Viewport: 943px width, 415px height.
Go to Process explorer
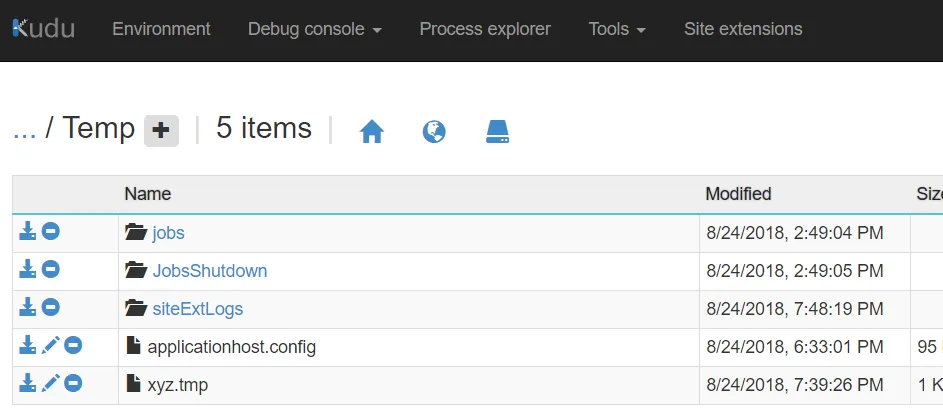(485, 29)
